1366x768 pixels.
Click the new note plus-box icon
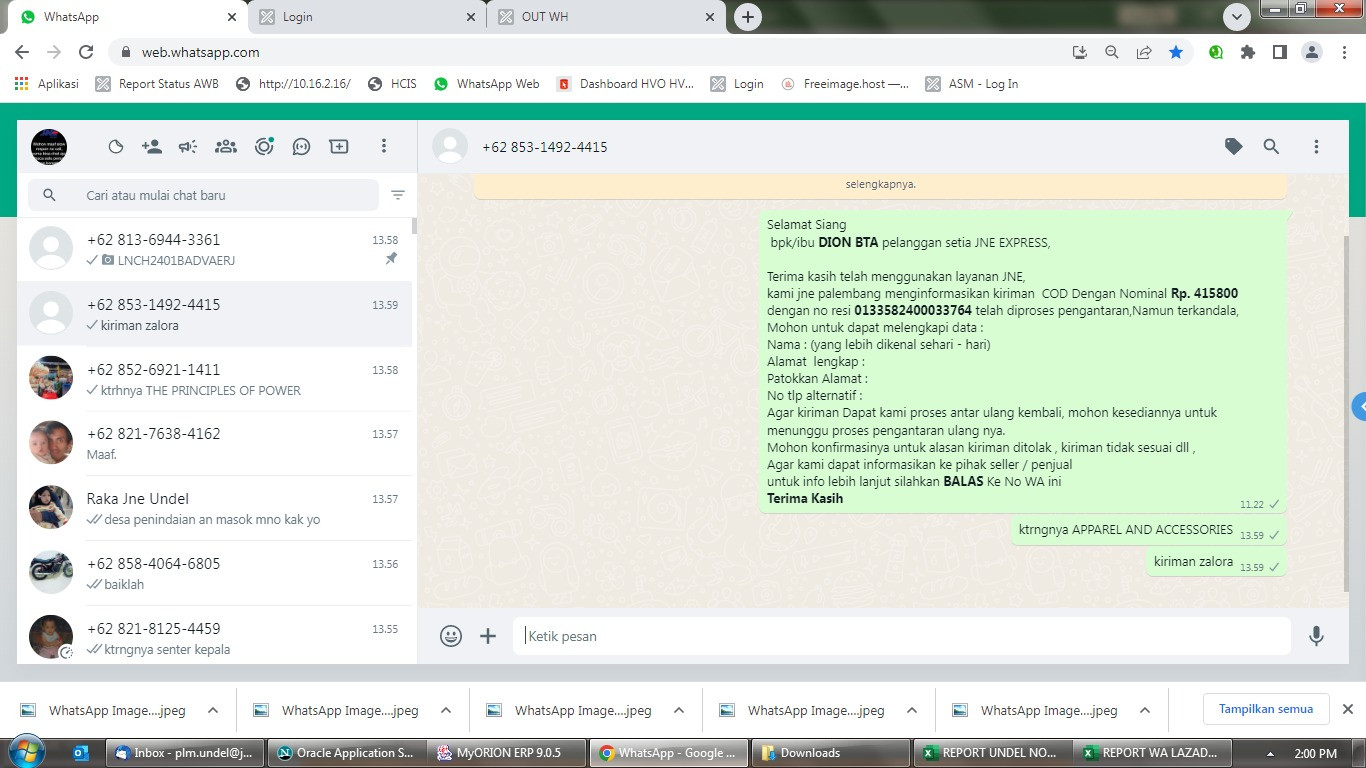(339, 147)
